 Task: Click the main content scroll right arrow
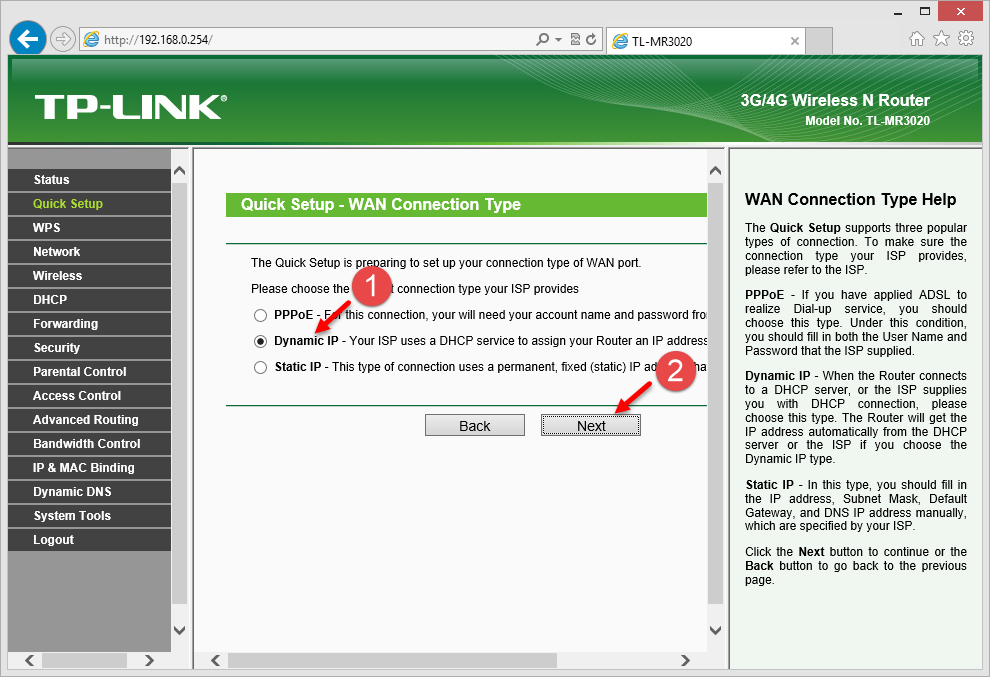point(685,661)
